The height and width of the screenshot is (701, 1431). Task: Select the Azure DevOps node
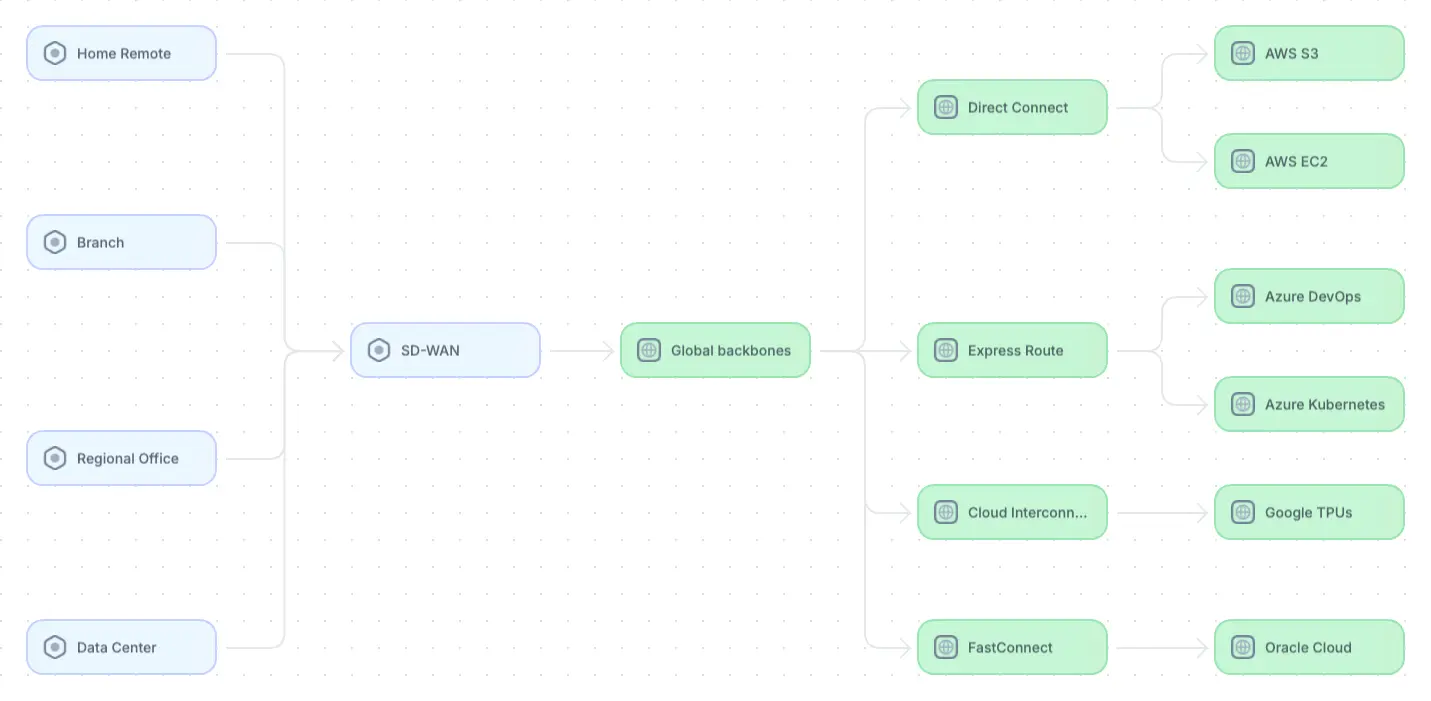(1309, 296)
